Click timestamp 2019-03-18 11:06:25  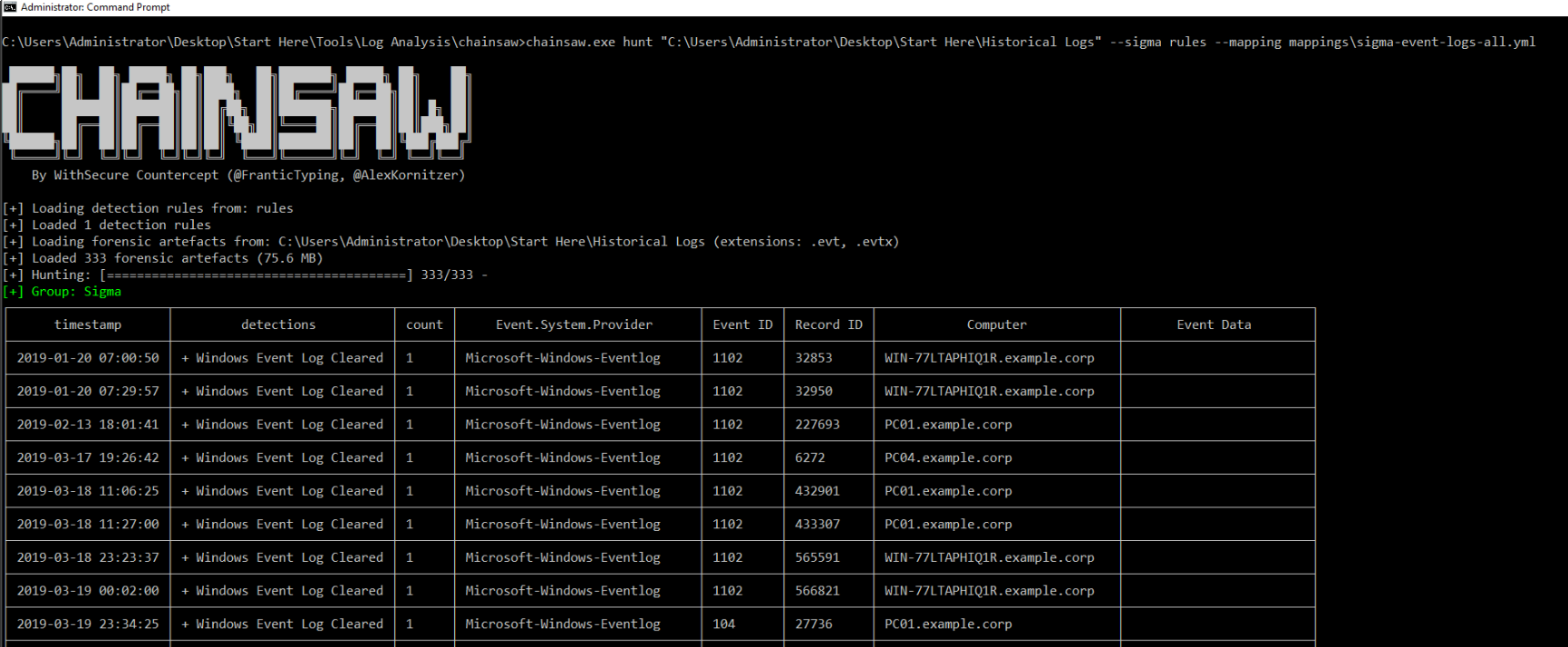(88, 491)
